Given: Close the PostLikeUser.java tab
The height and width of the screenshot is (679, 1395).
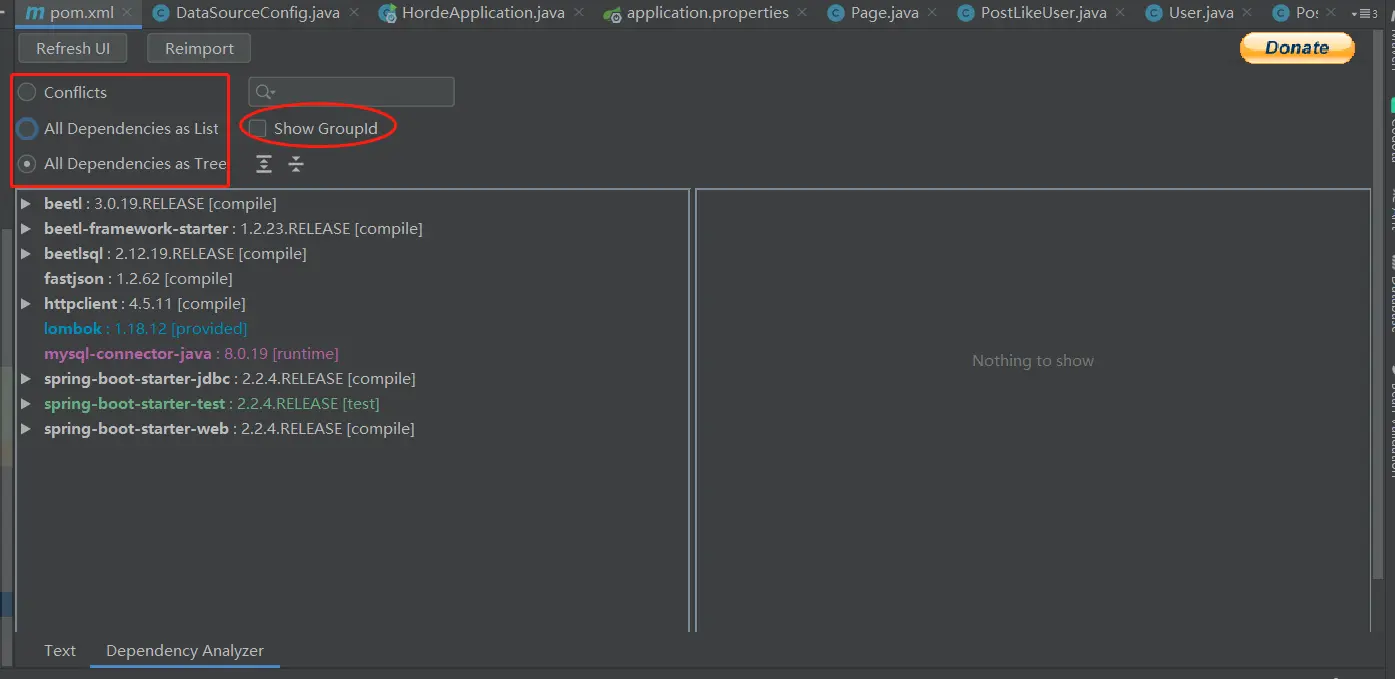Looking at the screenshot, I should coord(1121,13).
